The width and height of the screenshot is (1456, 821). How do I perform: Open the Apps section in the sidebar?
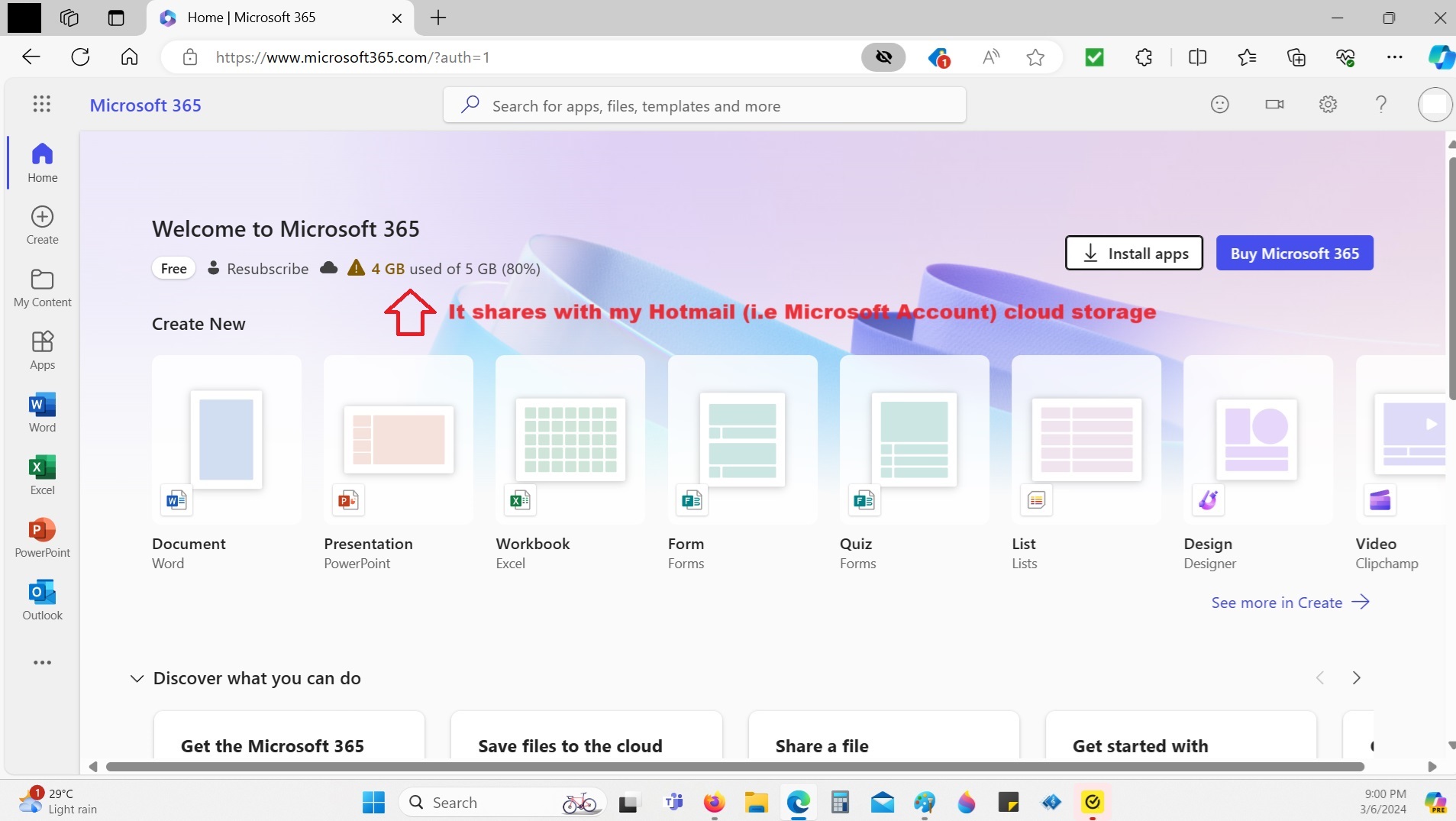(x=42, y=350)
